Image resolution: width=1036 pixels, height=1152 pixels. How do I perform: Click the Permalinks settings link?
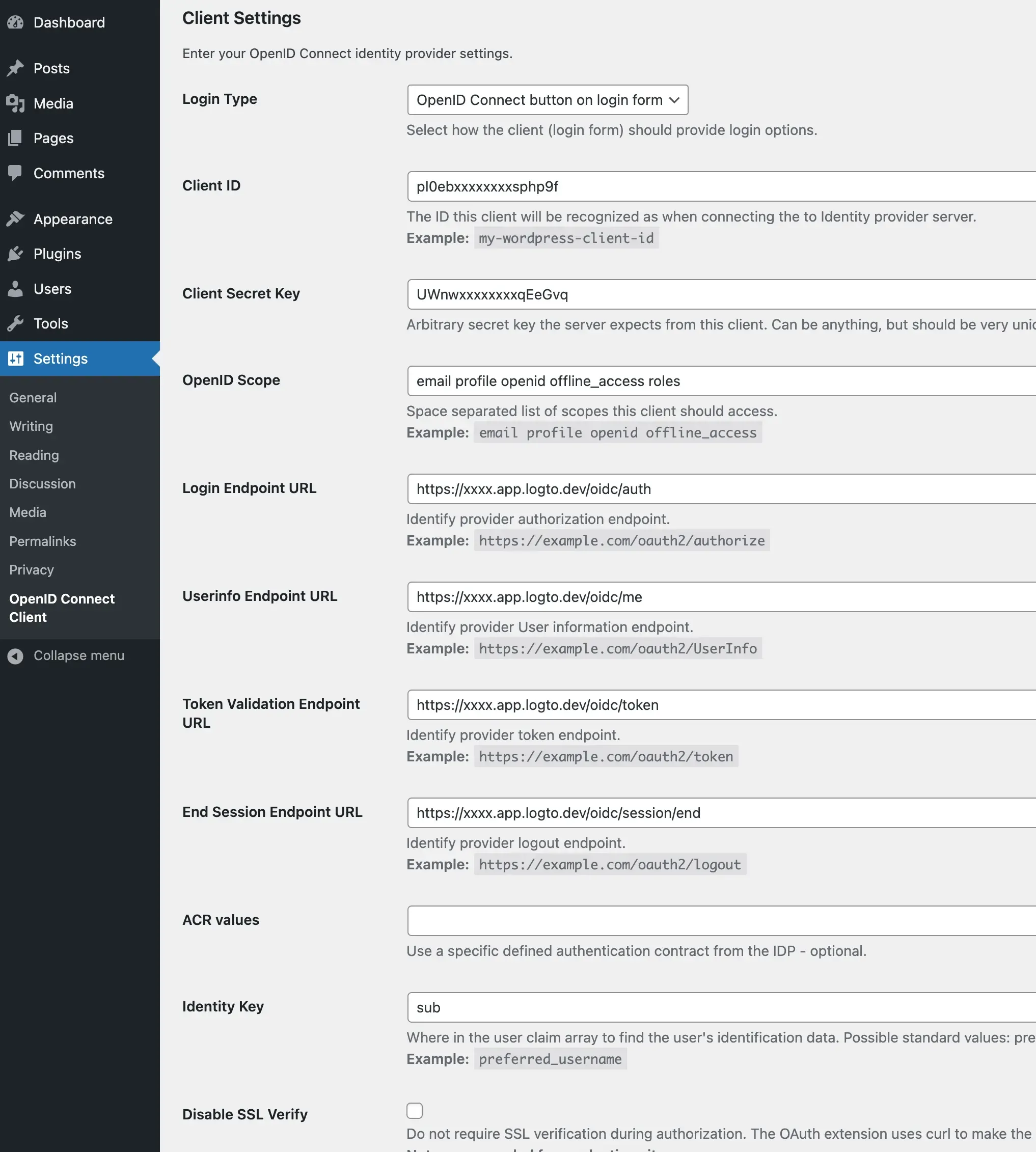[x=42, y=540]
